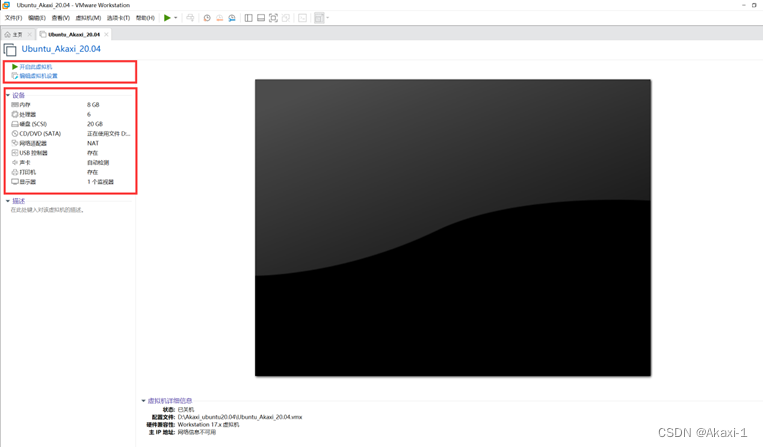Click the CD/DVD disc icon
This screenshot has height=447, width=763.
[x=15, y=133]
